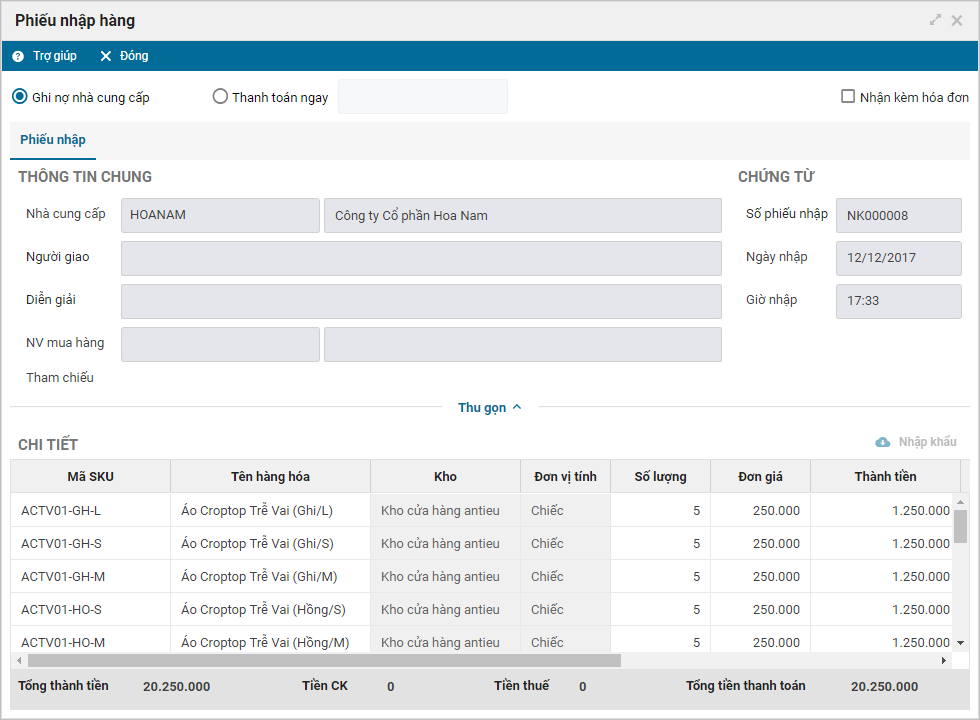Click the horizontal scrollbar thumb
This screenshot has height=720, width=980.
pyautogui.click(x=324, y=661)
